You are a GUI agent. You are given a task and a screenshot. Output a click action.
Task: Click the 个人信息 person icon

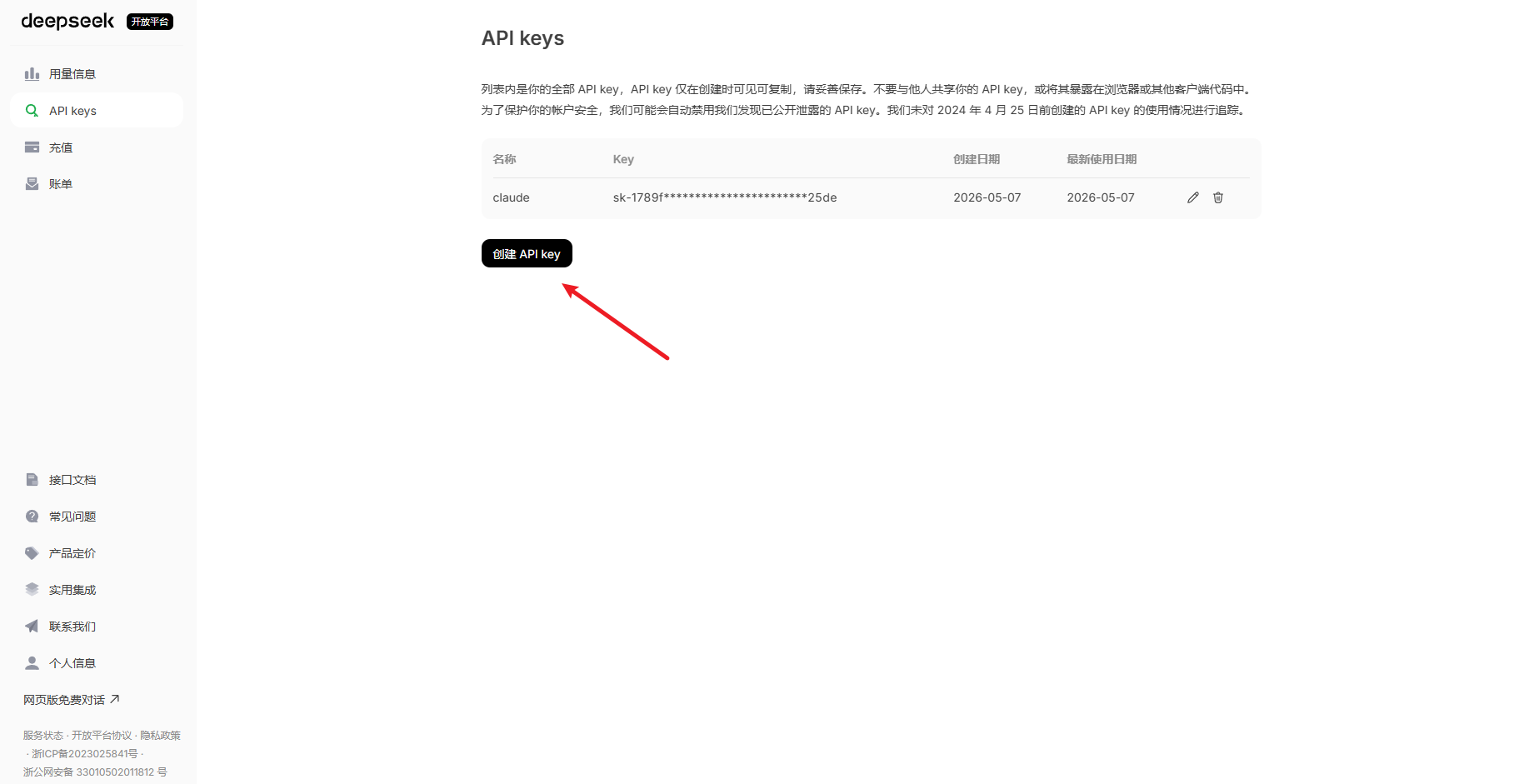(32, 663)
